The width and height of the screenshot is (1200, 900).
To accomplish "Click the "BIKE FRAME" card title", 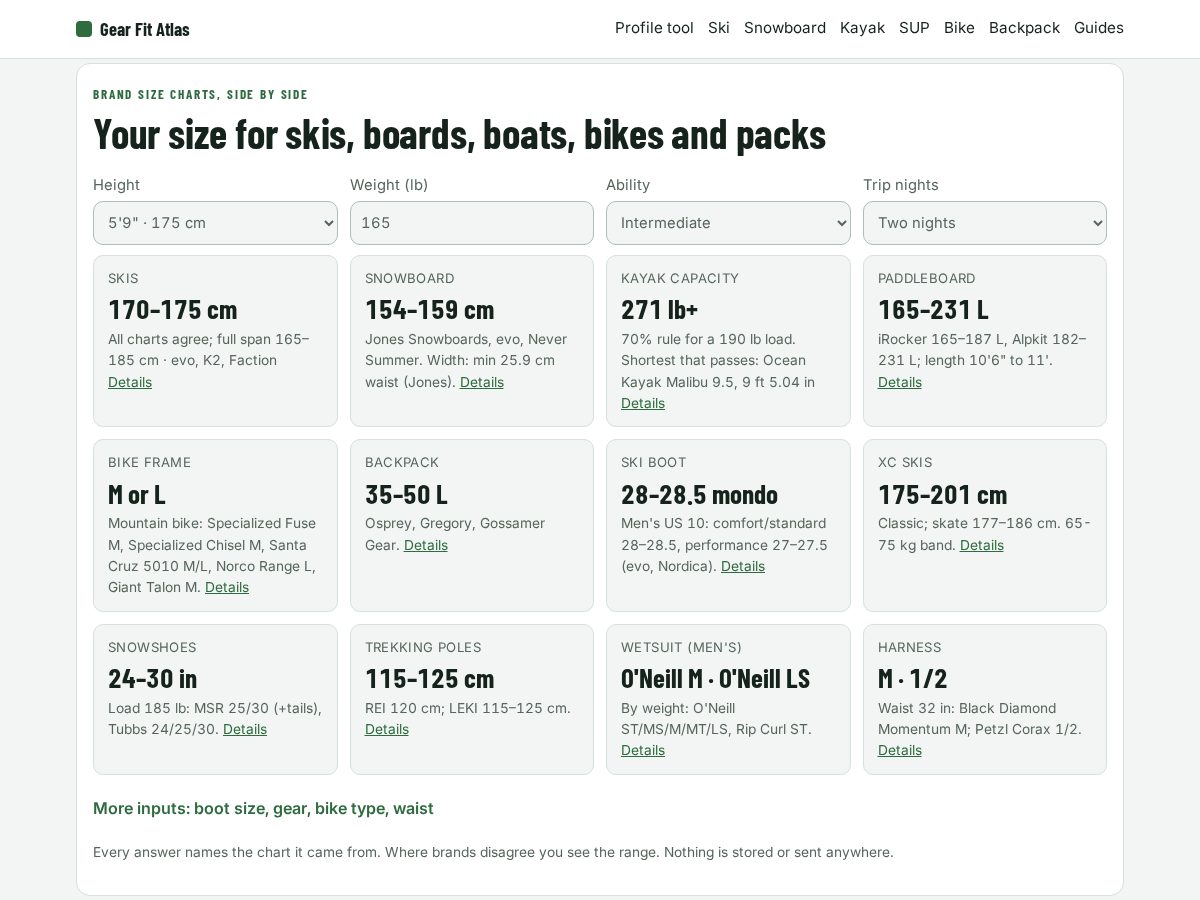I will tap(150, 462).
